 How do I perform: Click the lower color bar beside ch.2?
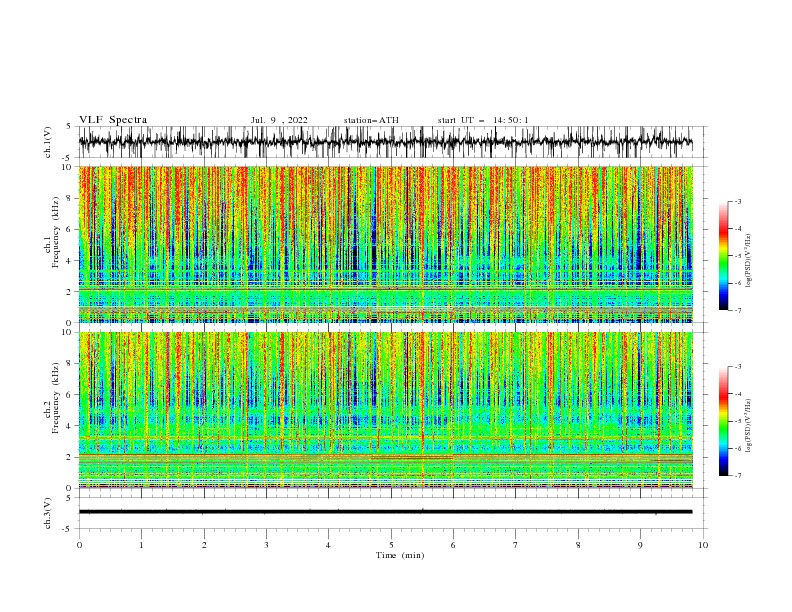[724, 421]
